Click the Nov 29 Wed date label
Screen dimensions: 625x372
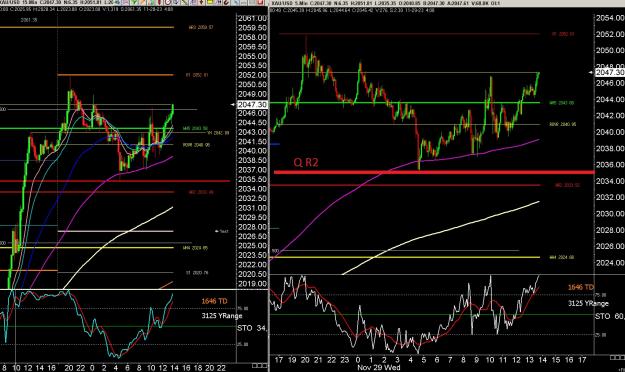point(379,367)
